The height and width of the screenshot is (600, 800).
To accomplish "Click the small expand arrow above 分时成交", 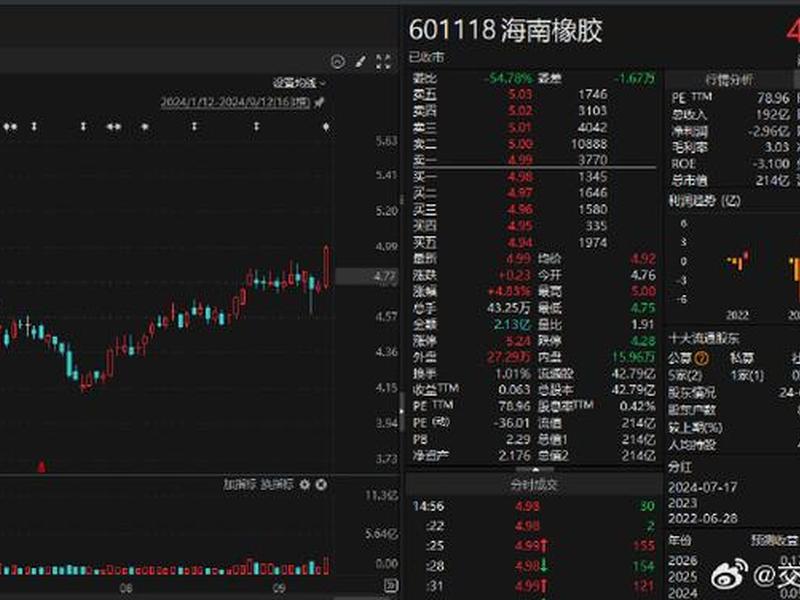I will tap(535, 470).
